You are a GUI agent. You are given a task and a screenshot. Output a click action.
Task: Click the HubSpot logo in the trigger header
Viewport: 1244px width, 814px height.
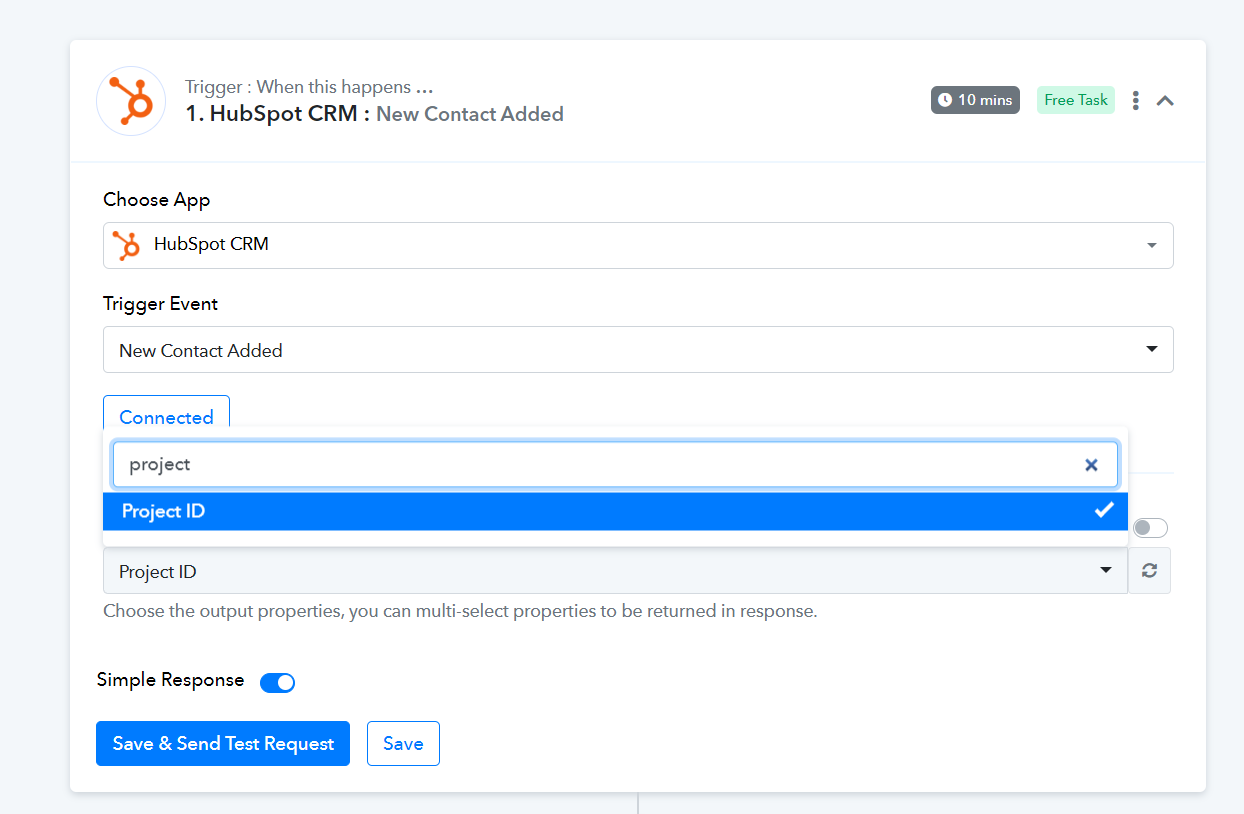(131, 101)
